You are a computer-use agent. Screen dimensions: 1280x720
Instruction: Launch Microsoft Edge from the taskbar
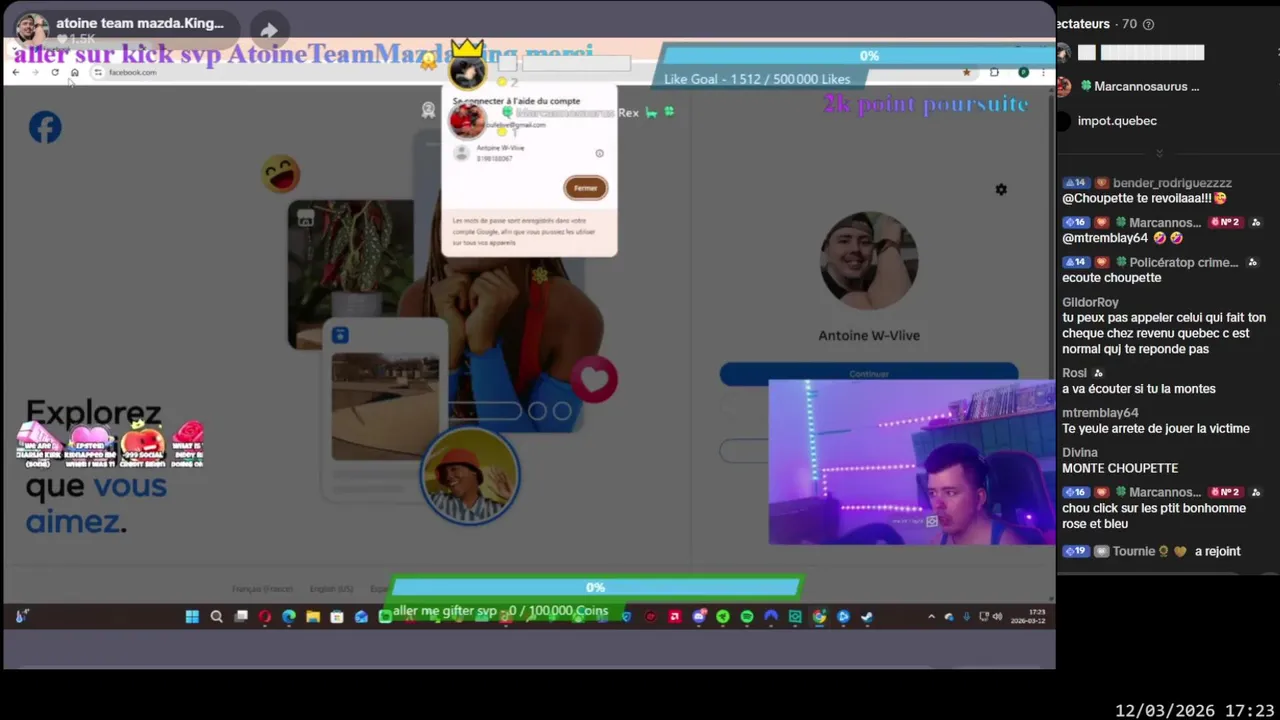[x=289, y=617]
